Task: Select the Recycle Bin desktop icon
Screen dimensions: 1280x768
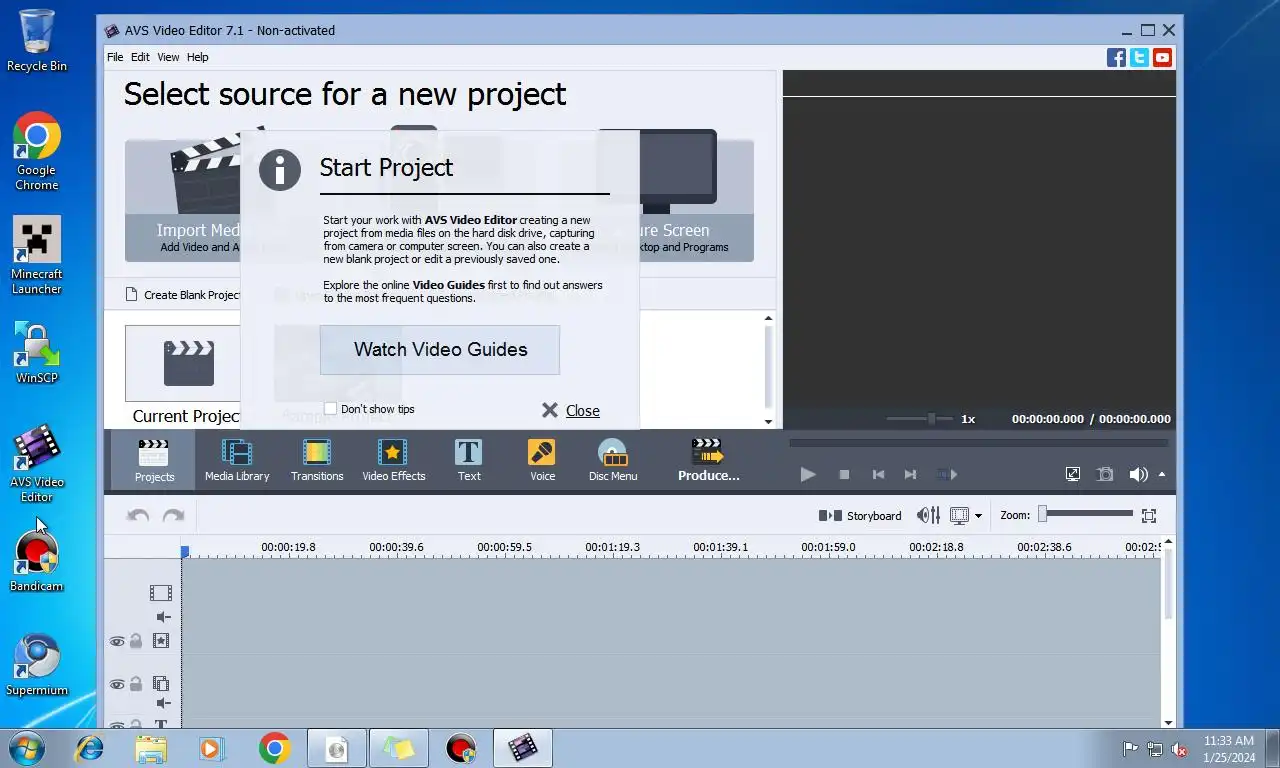Action: tap(37, 40)
